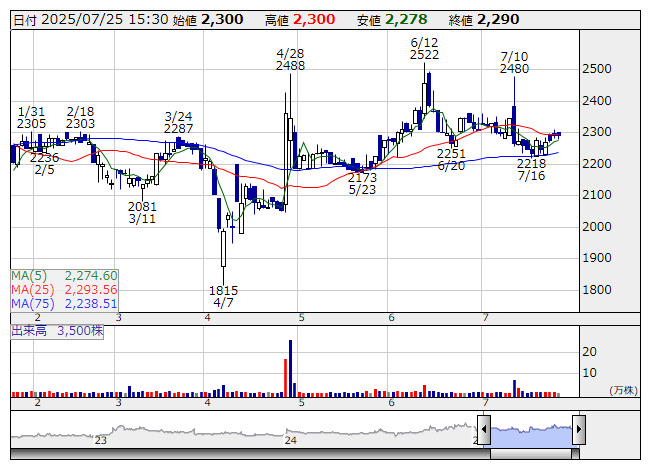Viewport: 653px width, 470px height.
Task: Click the 出来高 3,500株 volume label
Action: [x=57, y=331]
